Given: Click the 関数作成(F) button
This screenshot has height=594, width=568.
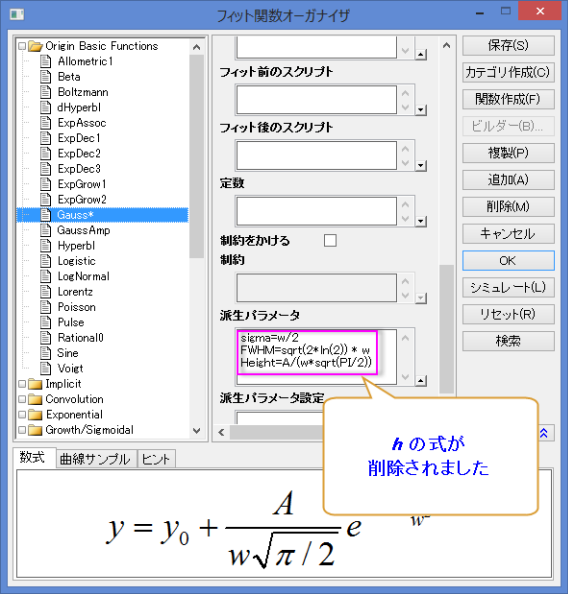Looking at the screenshot, I should point(508,99).
